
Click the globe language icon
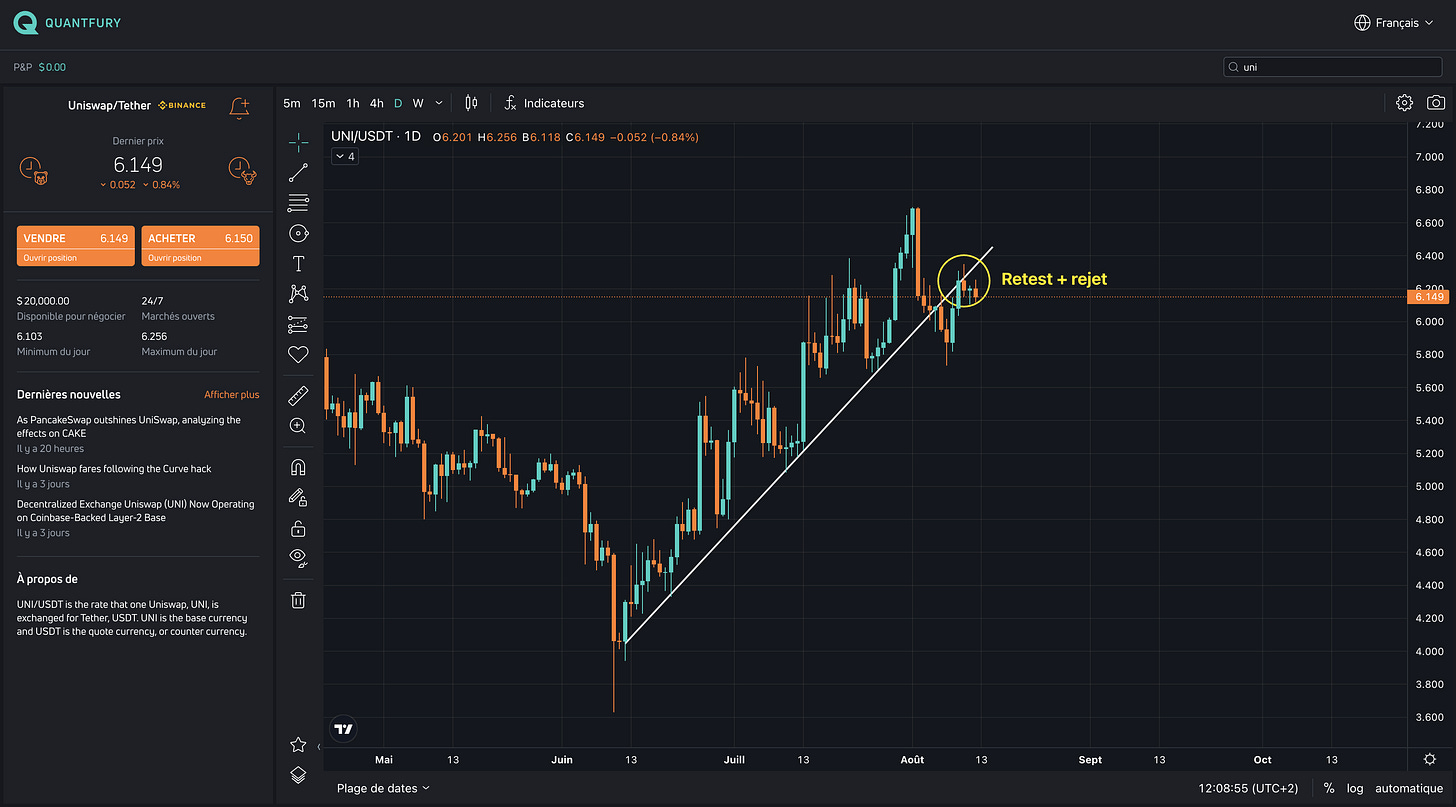click(x=1362, y=22)
